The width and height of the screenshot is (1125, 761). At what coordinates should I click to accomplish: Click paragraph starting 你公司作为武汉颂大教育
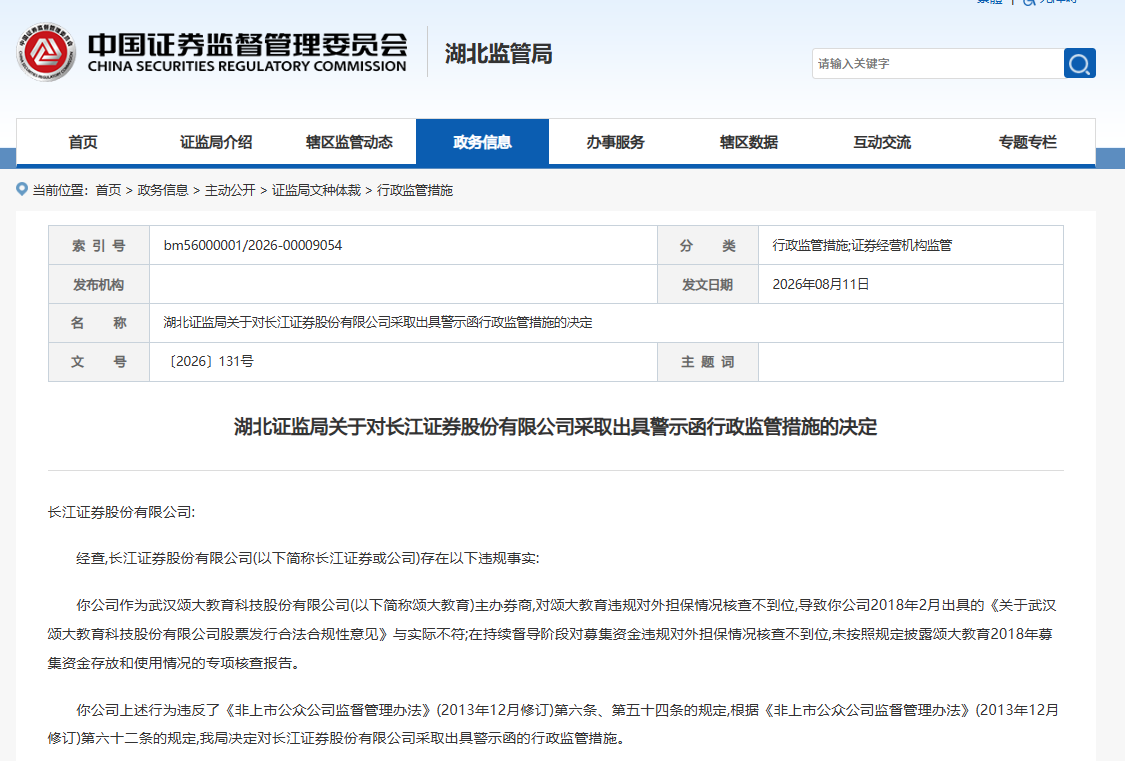pos(552,634)
